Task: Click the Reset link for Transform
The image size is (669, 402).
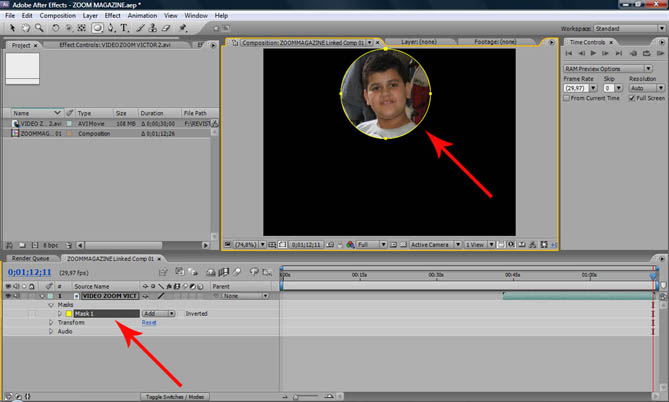Action: click(x=149, y=323)
